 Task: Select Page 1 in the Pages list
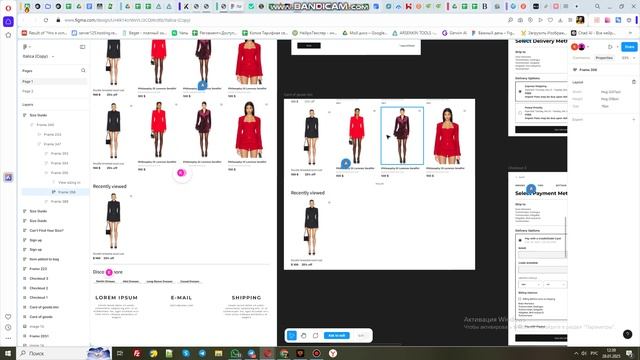[54, 82]
